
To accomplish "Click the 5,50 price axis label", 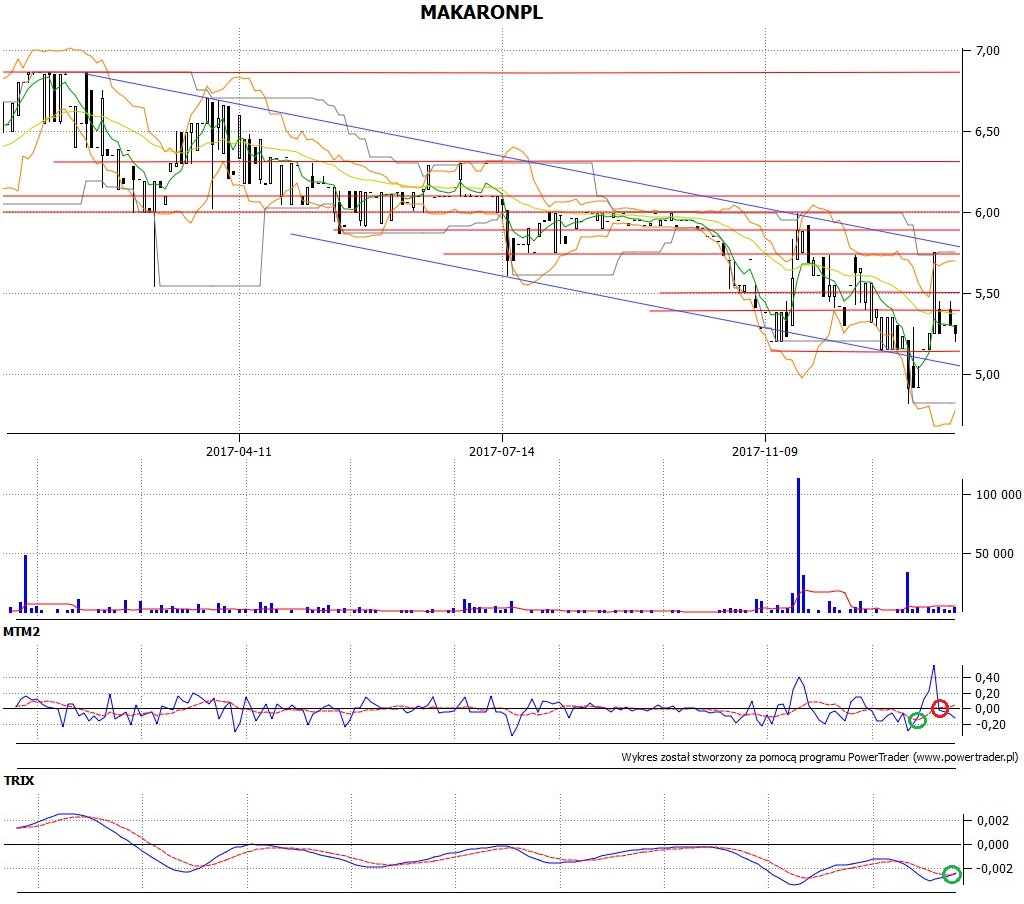I will click(x=987, y=293).
